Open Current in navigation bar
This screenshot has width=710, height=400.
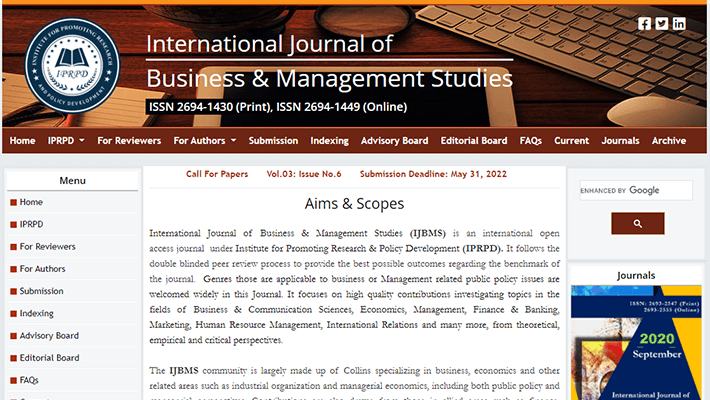tap(571, 141)
